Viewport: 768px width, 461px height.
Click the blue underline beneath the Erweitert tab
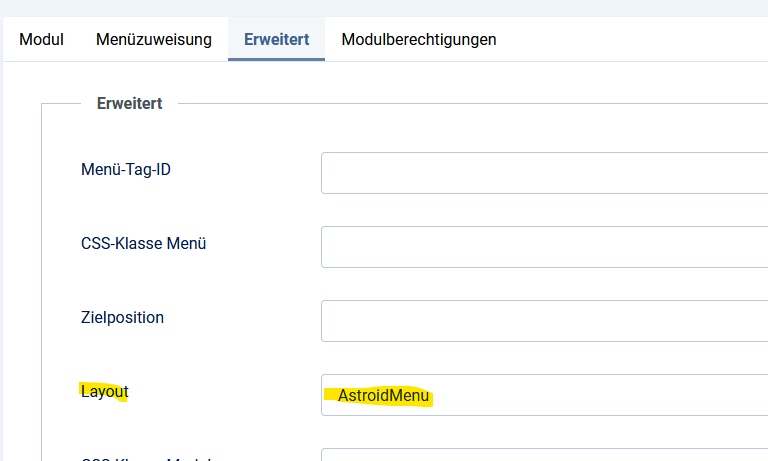[x=276, y=59]
